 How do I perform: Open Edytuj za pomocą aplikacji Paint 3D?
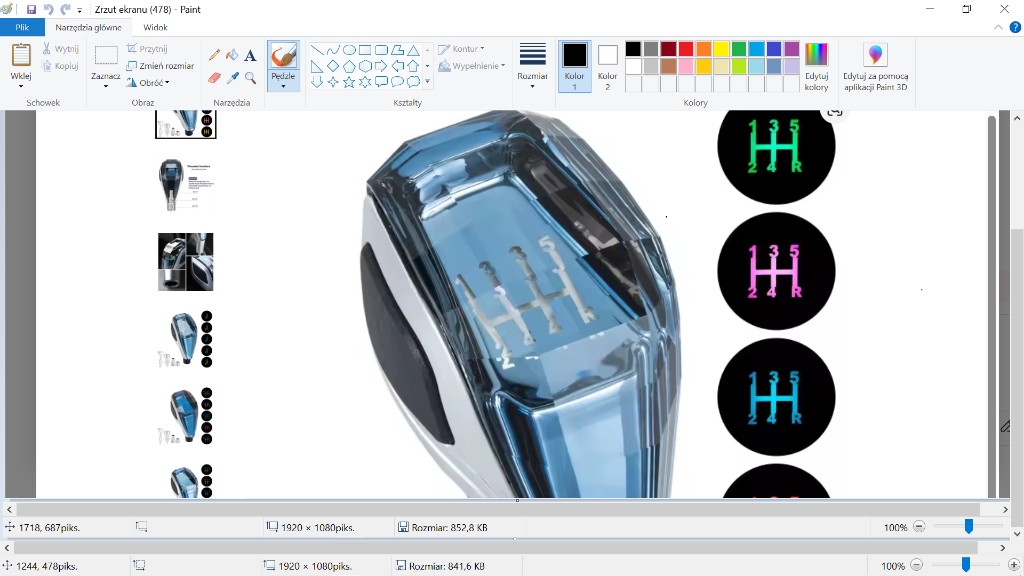pos(875,66)
